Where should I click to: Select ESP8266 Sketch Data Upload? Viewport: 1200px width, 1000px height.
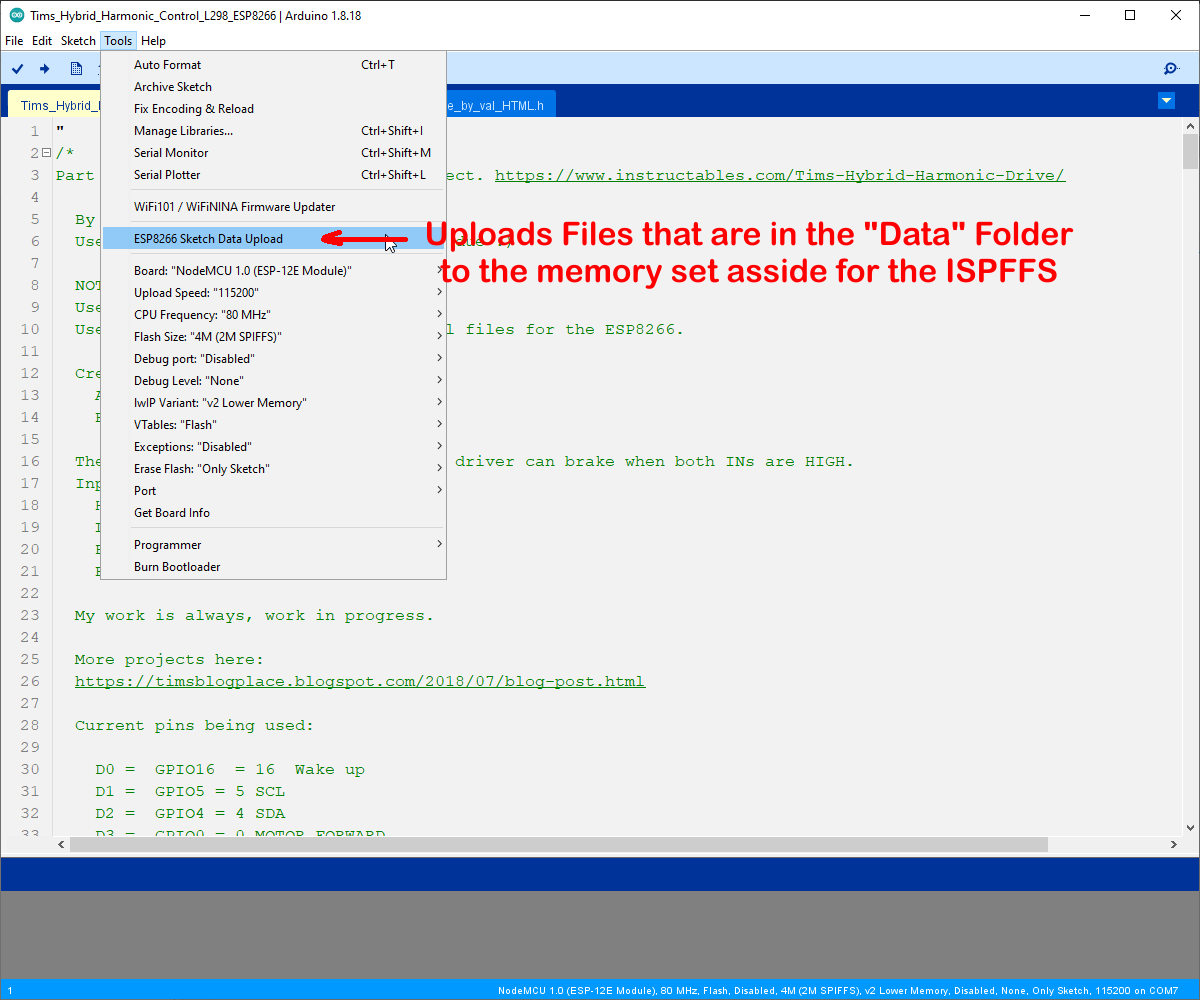tap(274, 239)
